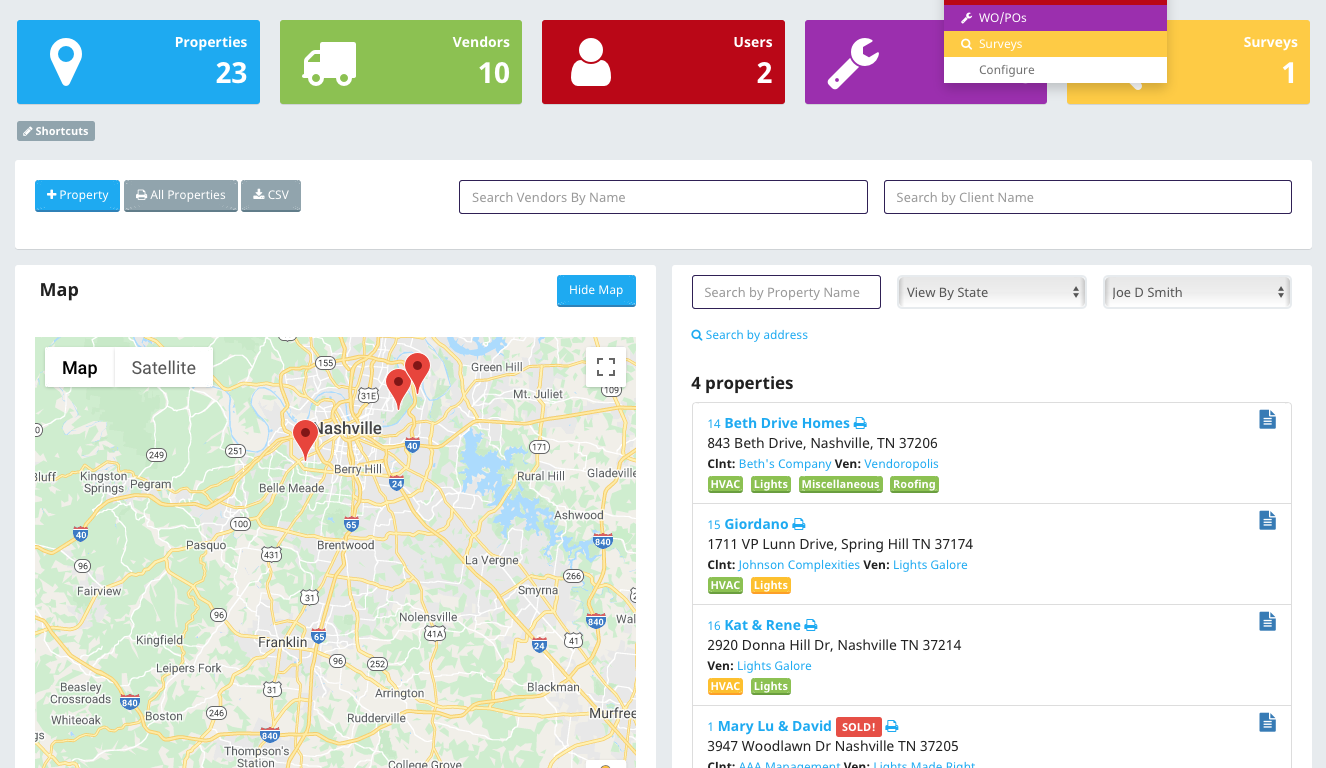Export properties as CSV
This screenshot has width=1326, height=768.
[x=271, y=195]
